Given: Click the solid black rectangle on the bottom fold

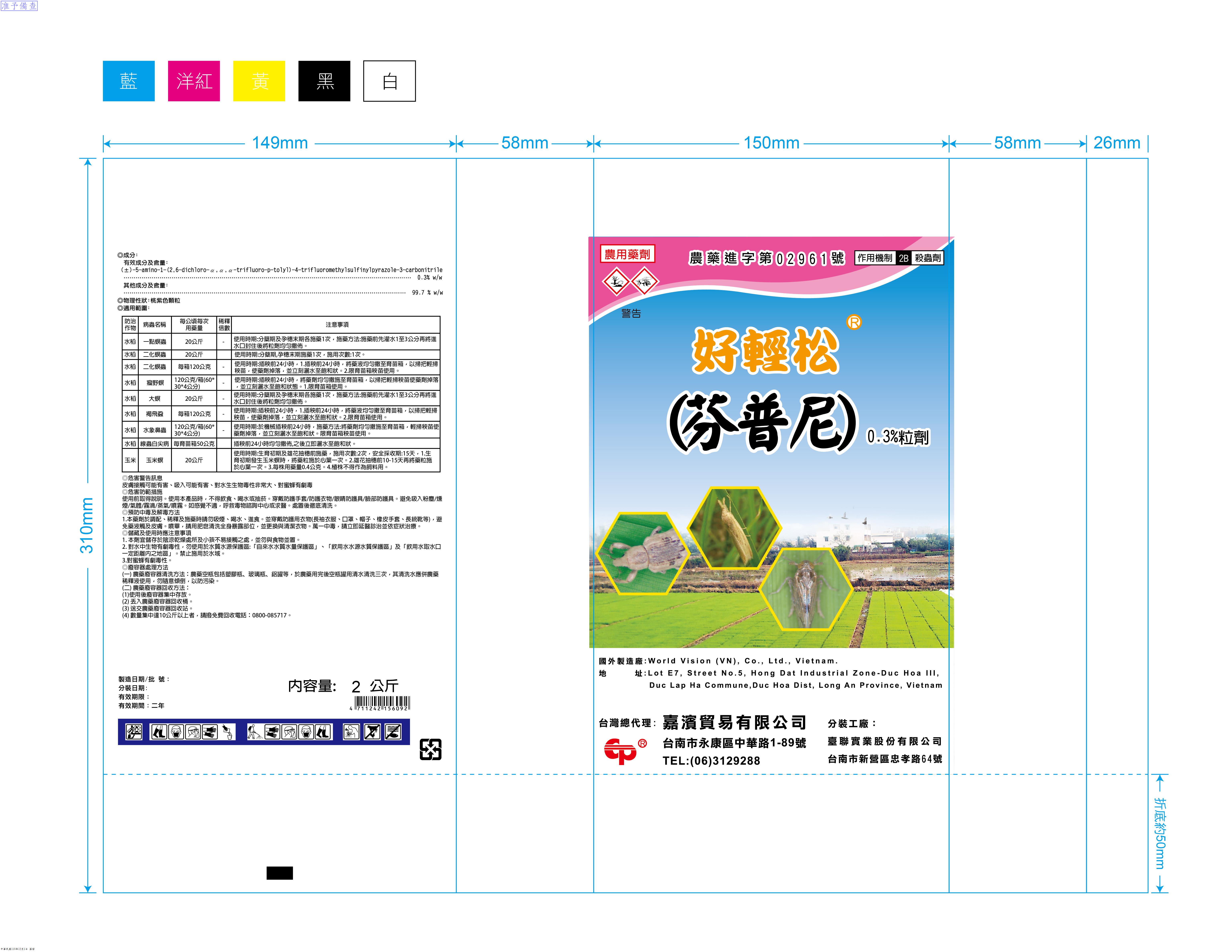Looking at the screenshot, I should [x=280, y=873].
